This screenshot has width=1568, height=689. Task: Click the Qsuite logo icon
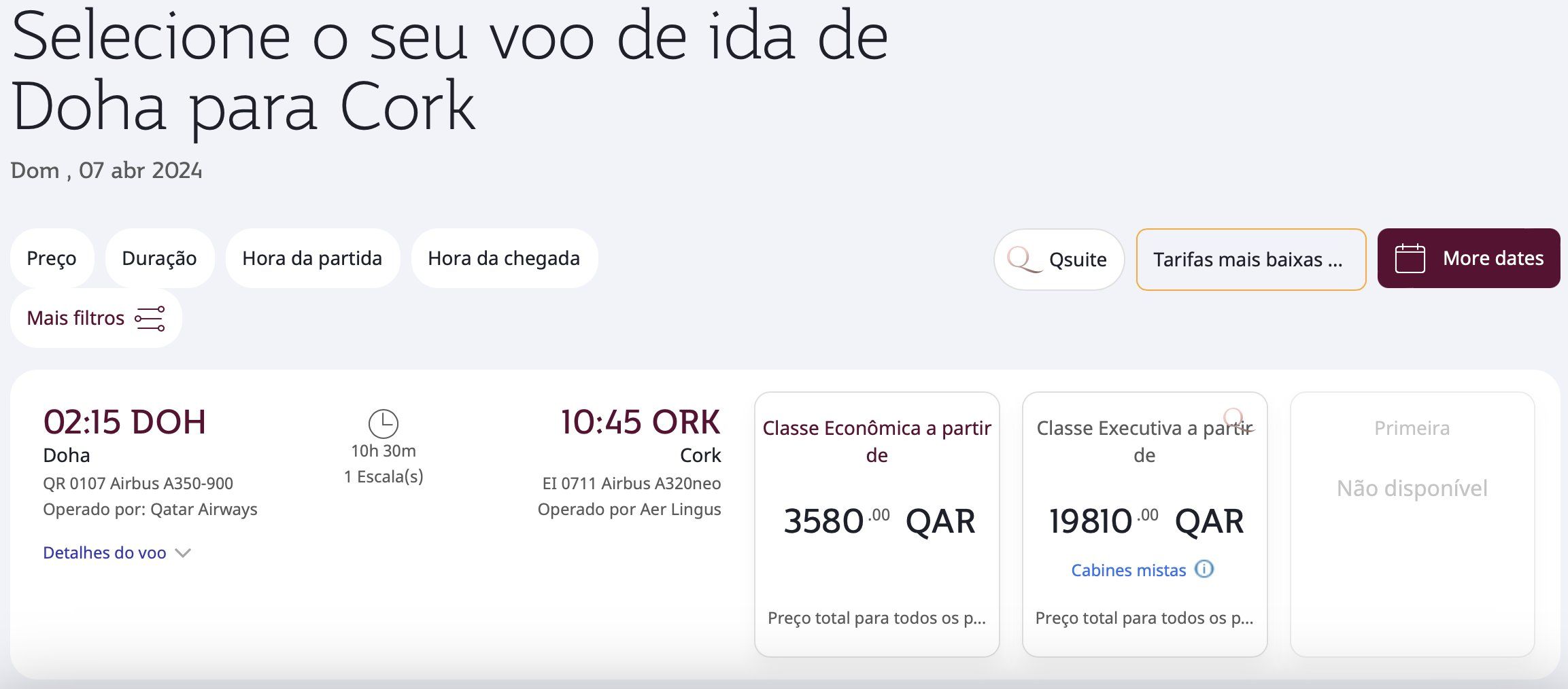click(x=1024, y=260)
